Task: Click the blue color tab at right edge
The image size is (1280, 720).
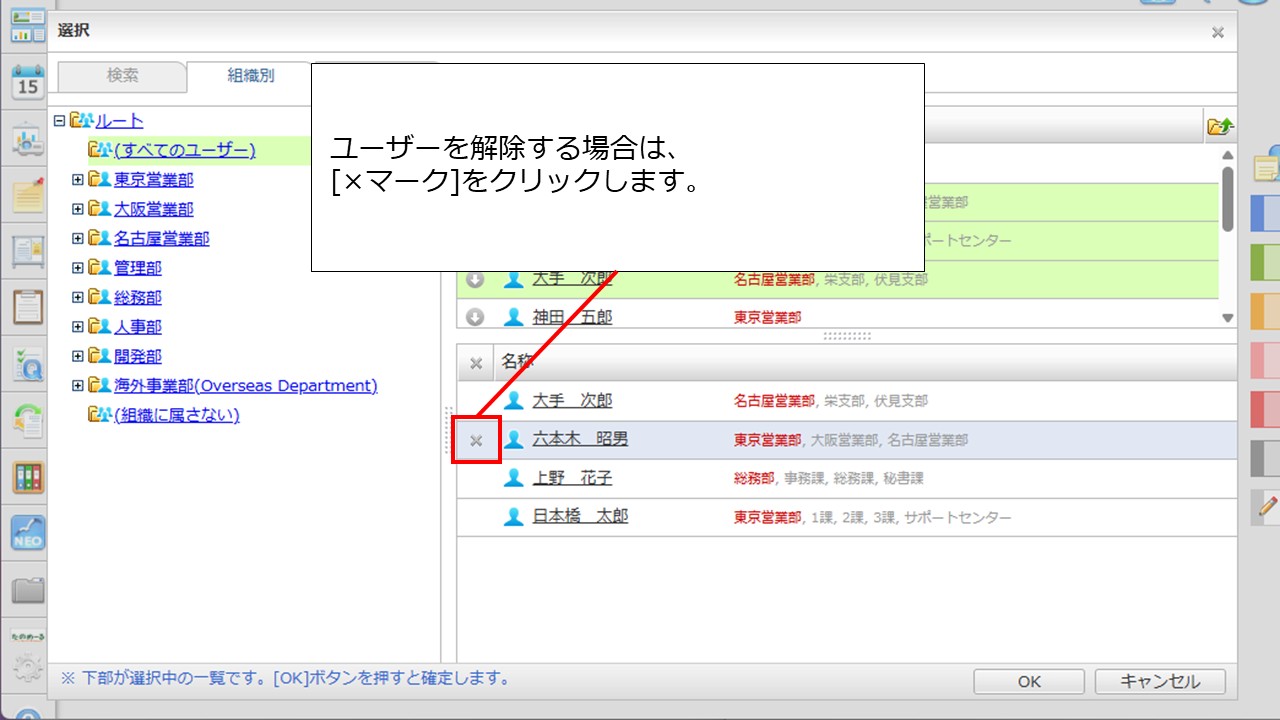Action: click(x=1266, y=214)
